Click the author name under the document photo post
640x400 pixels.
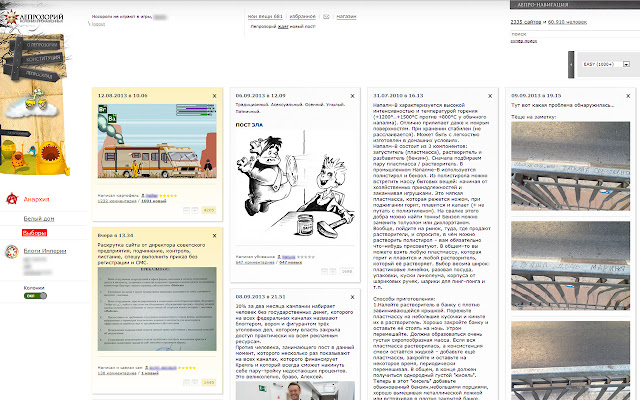point(162,368)
